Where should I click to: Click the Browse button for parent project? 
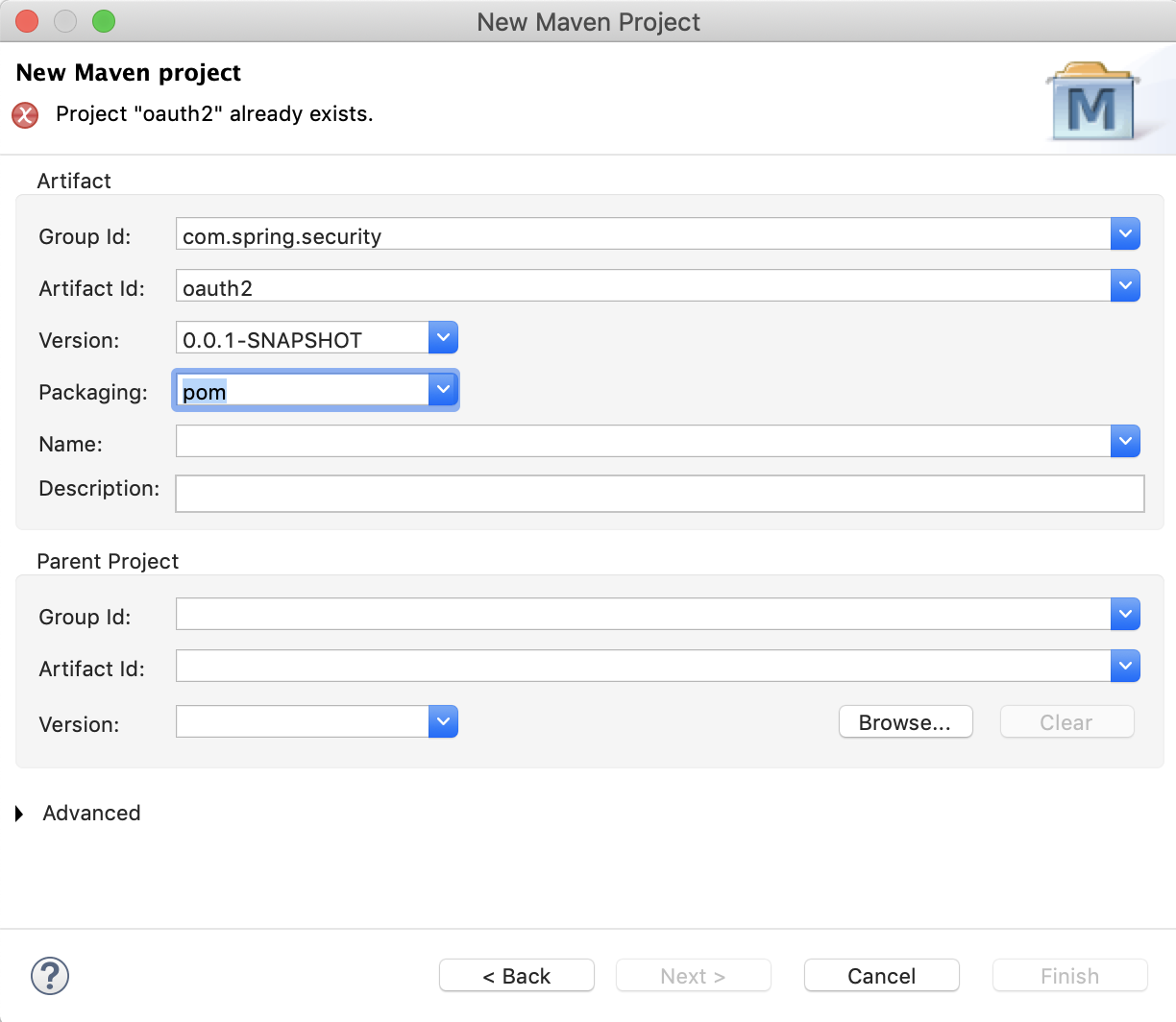pyautogui.click(x=904, y=721)
